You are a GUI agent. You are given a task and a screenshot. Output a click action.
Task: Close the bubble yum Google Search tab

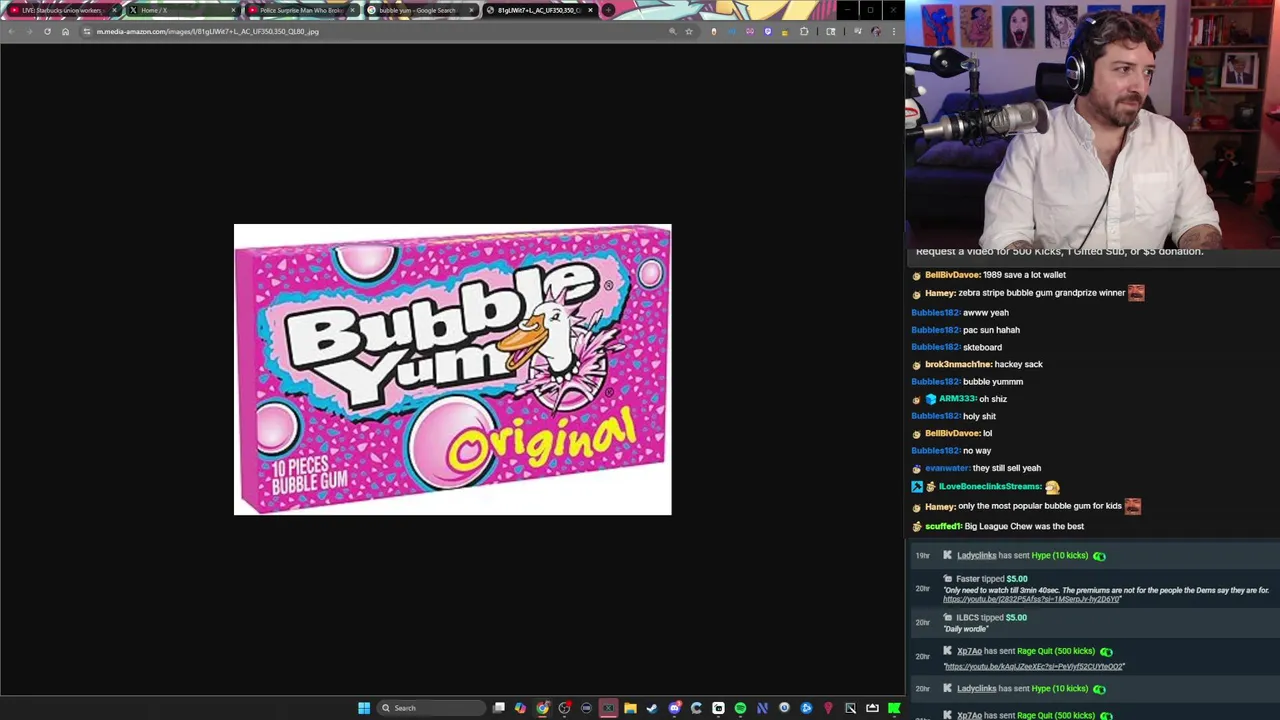click(471, 10)
